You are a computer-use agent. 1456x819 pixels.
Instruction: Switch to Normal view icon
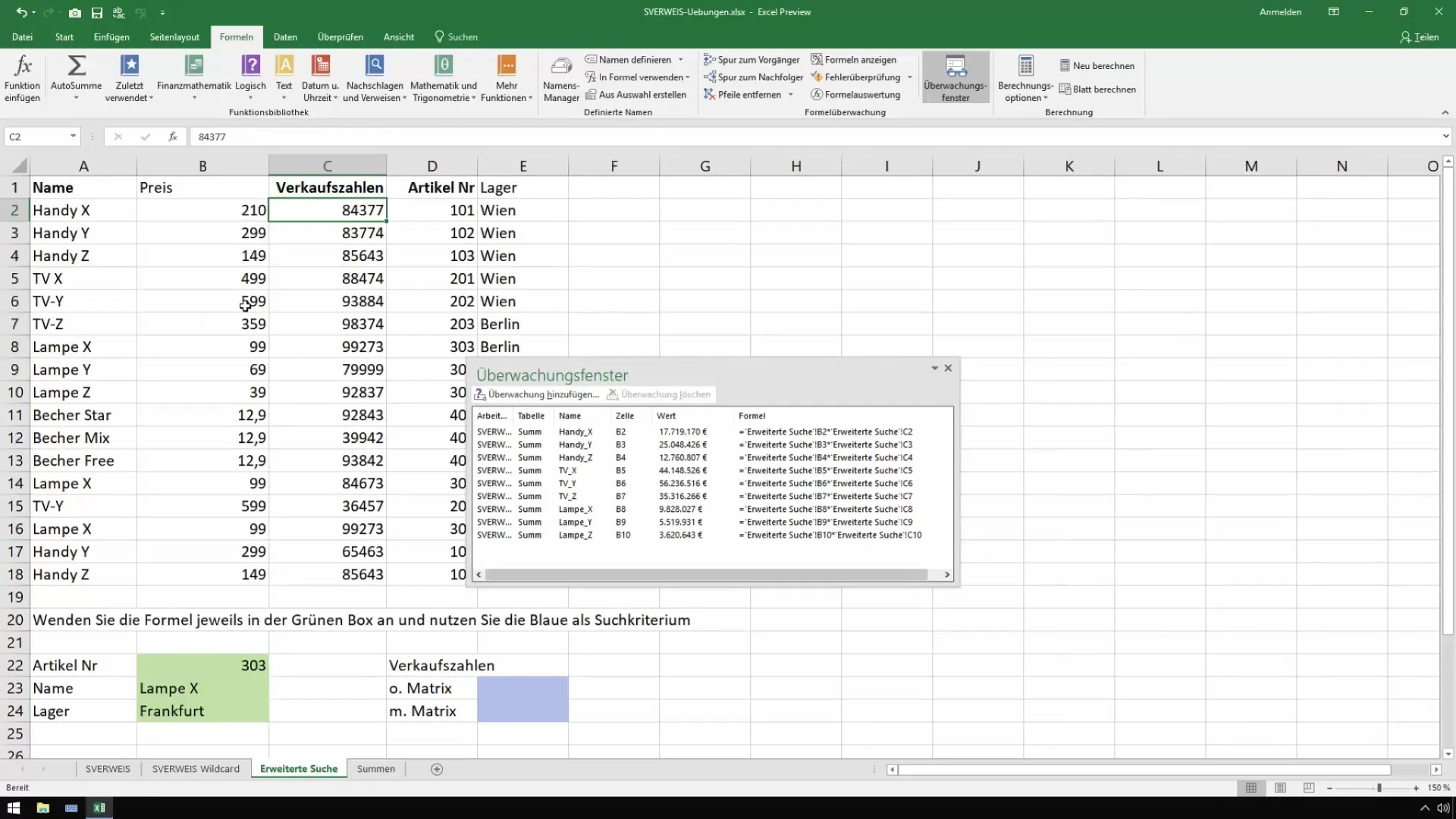[x=1251, y=788]
